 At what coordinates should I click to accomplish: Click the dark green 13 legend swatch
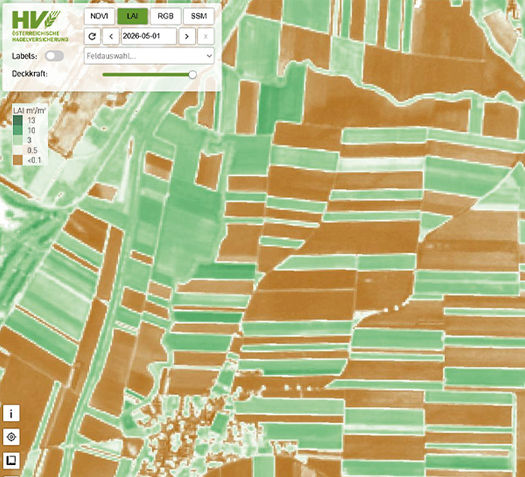18,120
